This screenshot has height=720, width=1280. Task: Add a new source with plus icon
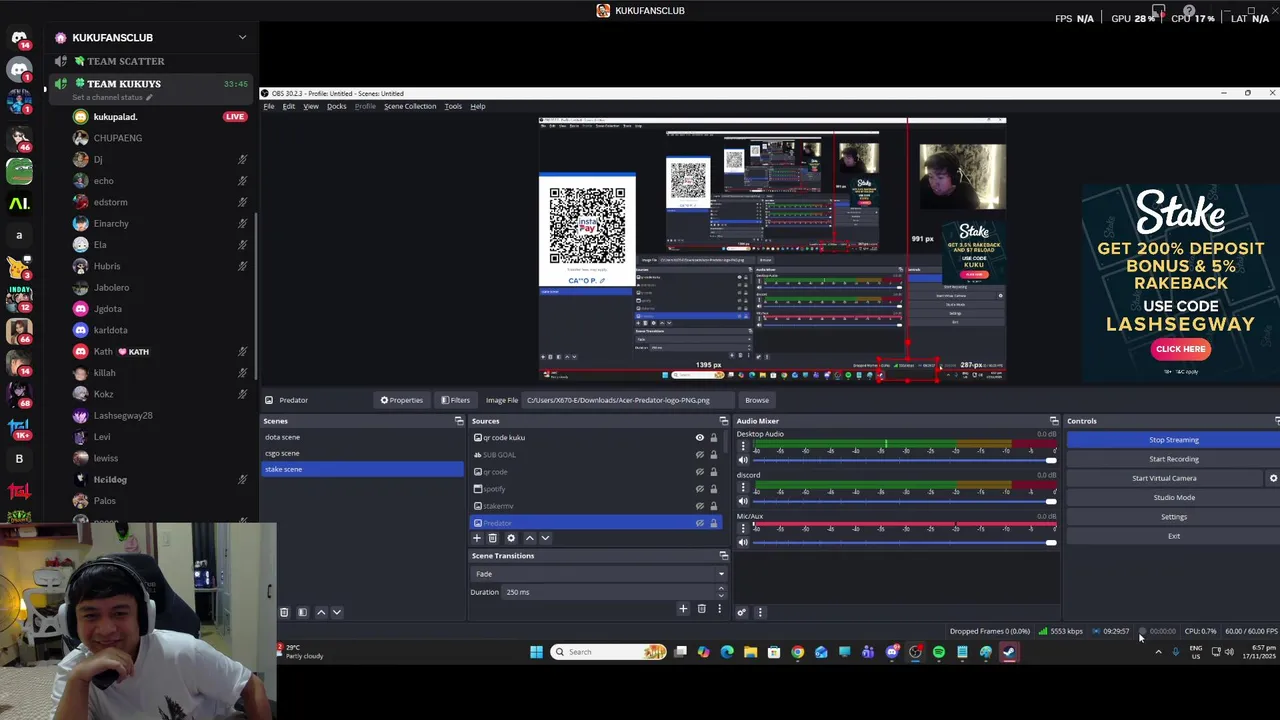click(x=477, y=538)
